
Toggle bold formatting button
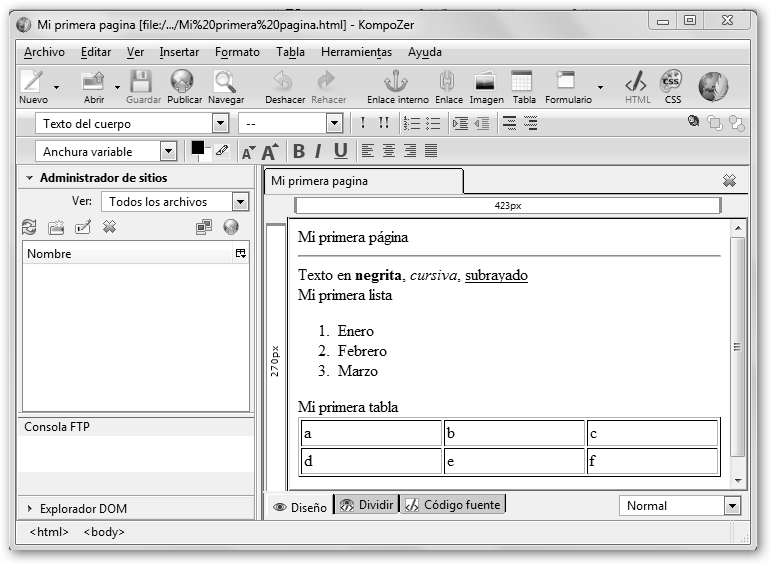pyautogui.click(x=298, y=151)
